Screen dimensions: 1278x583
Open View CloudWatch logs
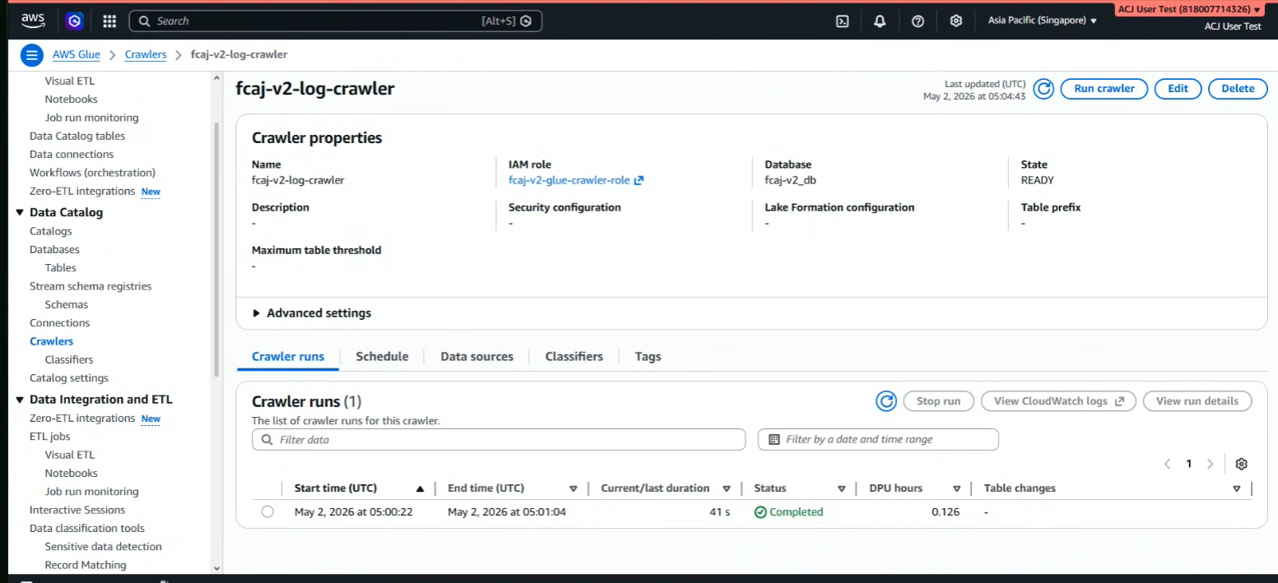point(1058,401)
